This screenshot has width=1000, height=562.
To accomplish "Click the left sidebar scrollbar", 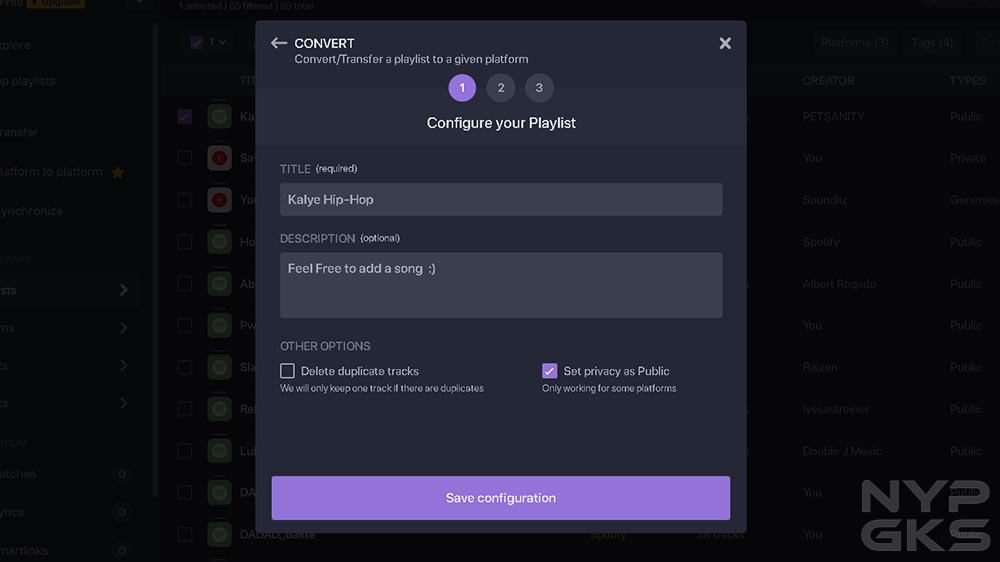I will click(156, 250).
